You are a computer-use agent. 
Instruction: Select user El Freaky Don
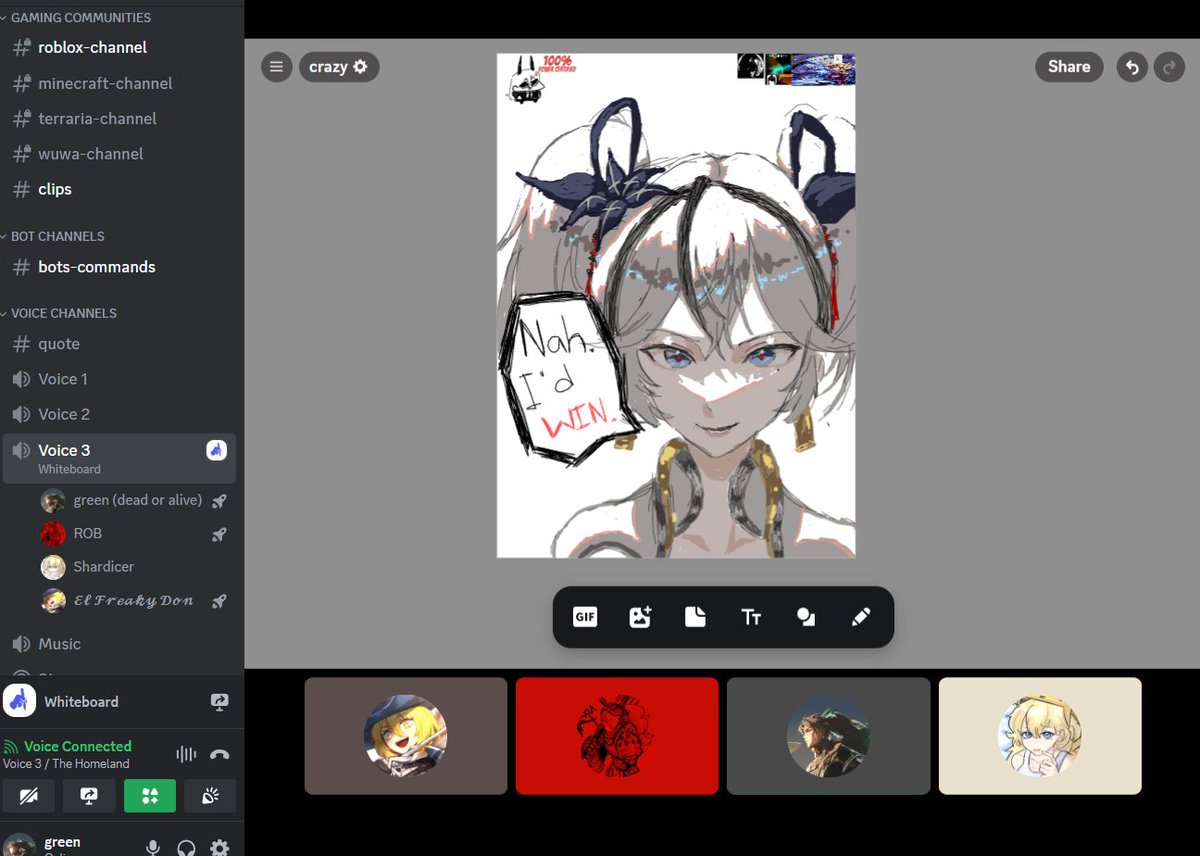(134, 600)
